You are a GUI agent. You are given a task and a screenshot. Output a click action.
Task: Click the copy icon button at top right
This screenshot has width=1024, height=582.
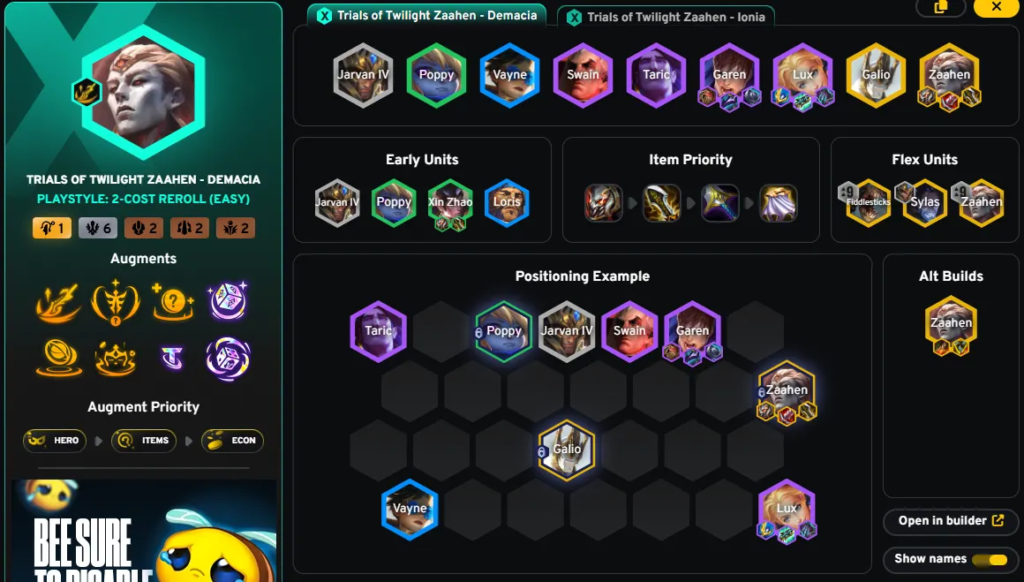click(940, 7)
